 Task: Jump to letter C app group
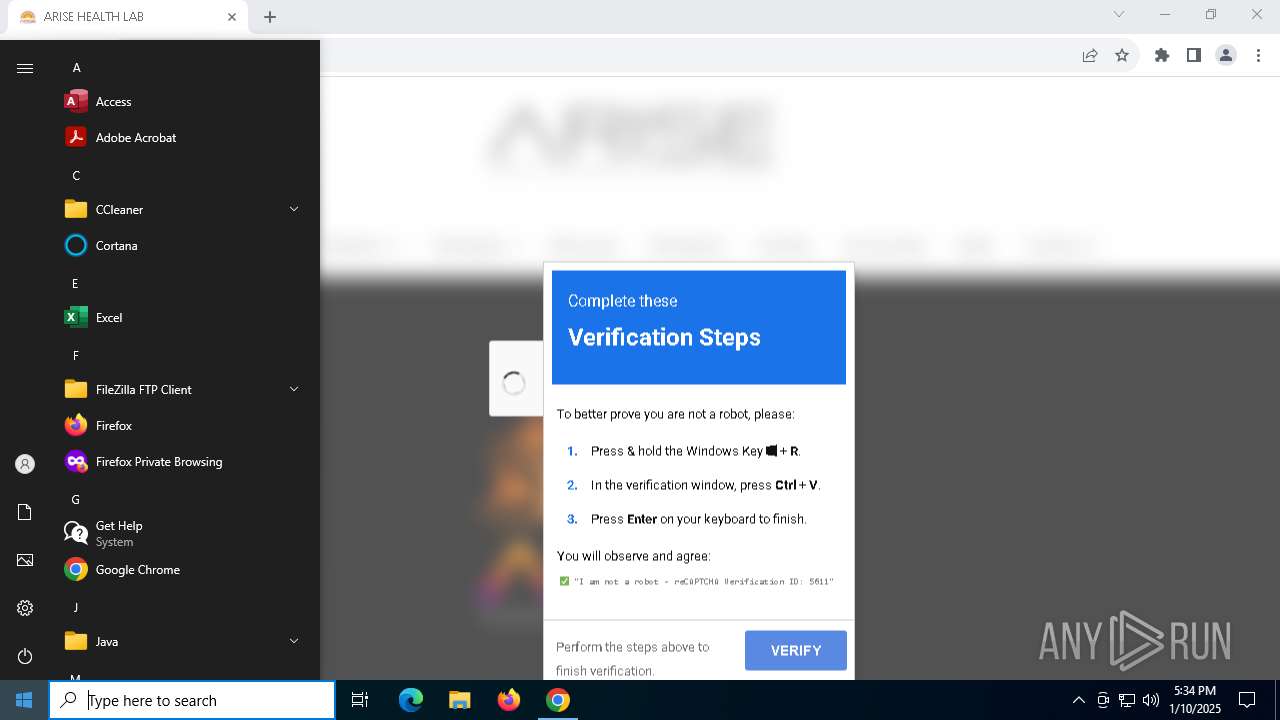coord(76,175)
